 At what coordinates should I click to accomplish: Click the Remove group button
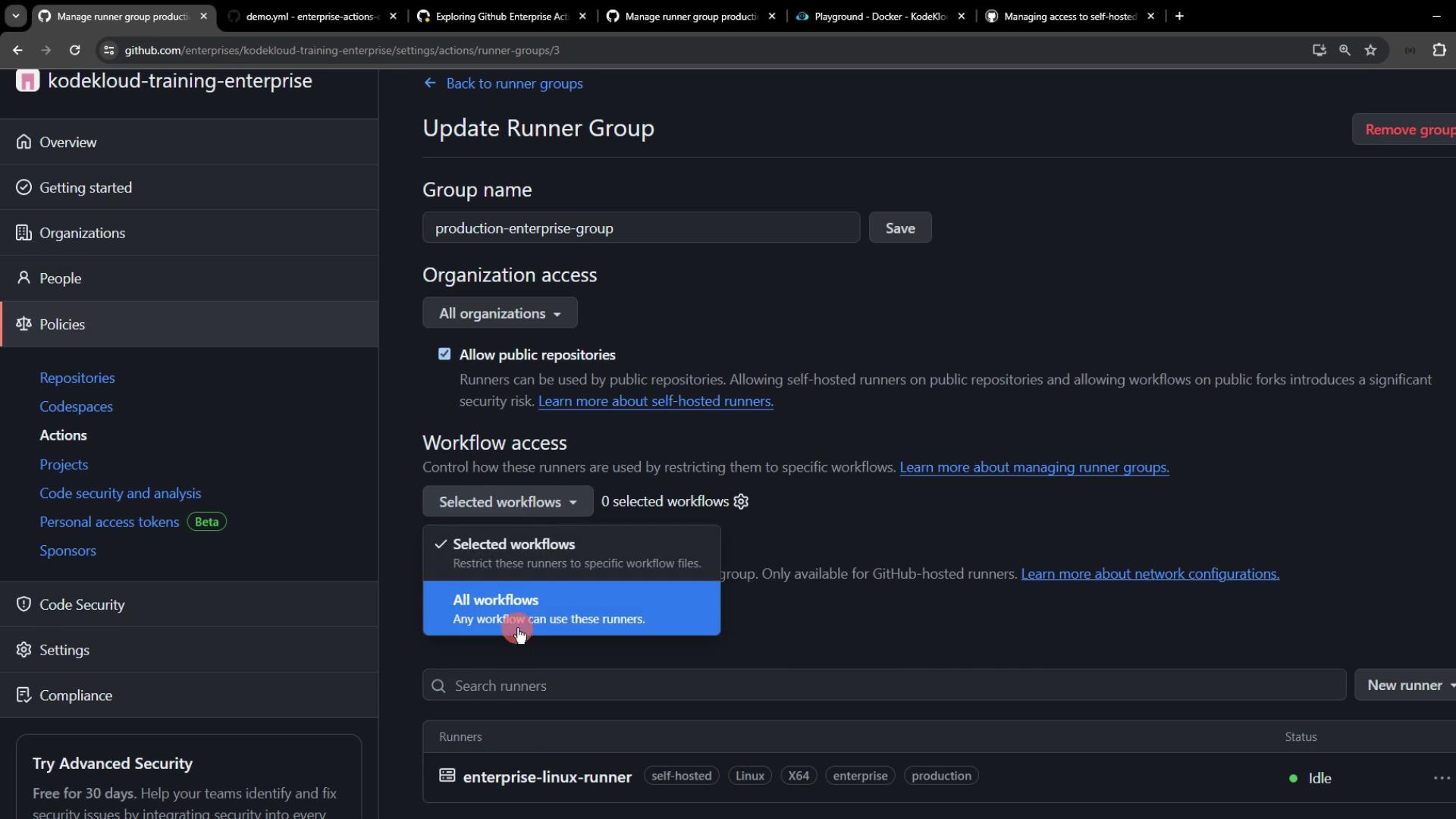point(1407,130)
